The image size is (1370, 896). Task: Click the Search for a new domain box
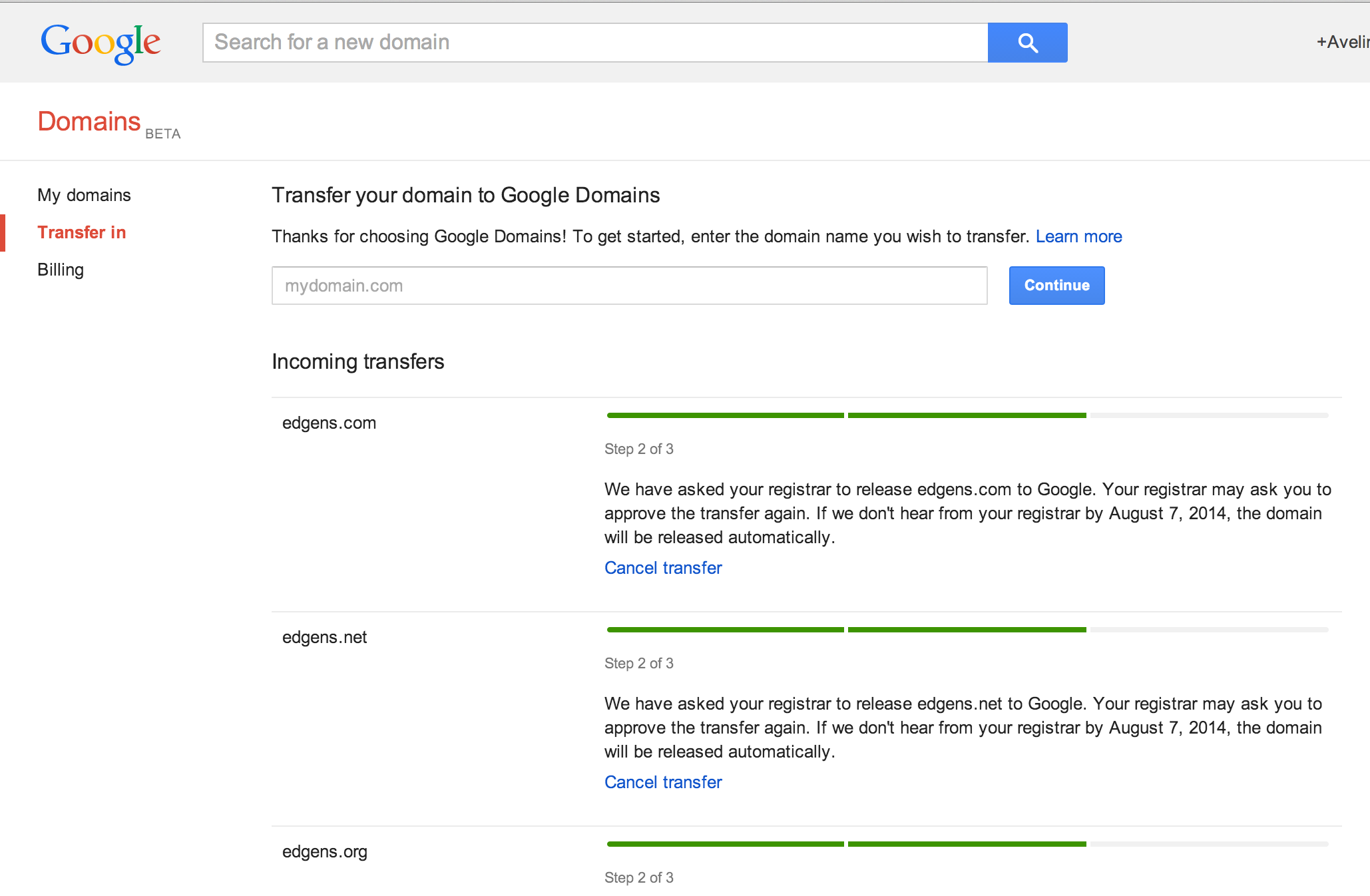[595, 43]
